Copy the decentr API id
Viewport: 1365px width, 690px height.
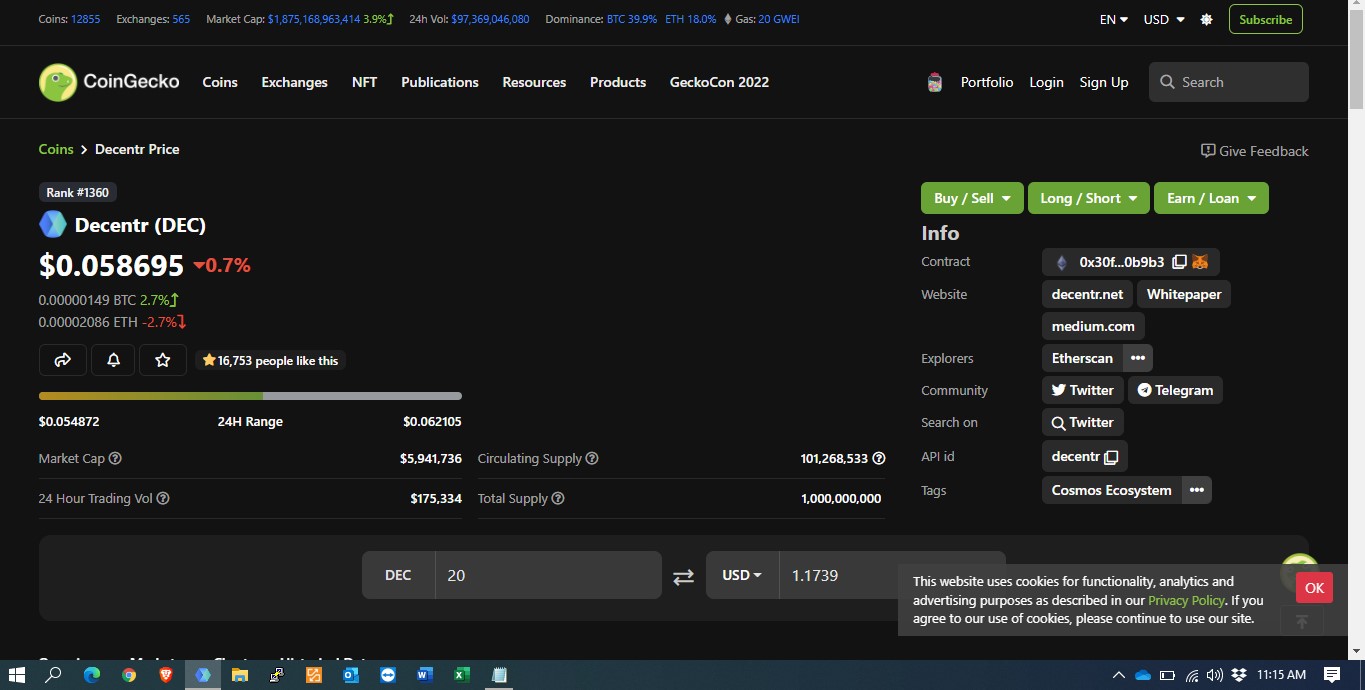[x=1110, y=457]
